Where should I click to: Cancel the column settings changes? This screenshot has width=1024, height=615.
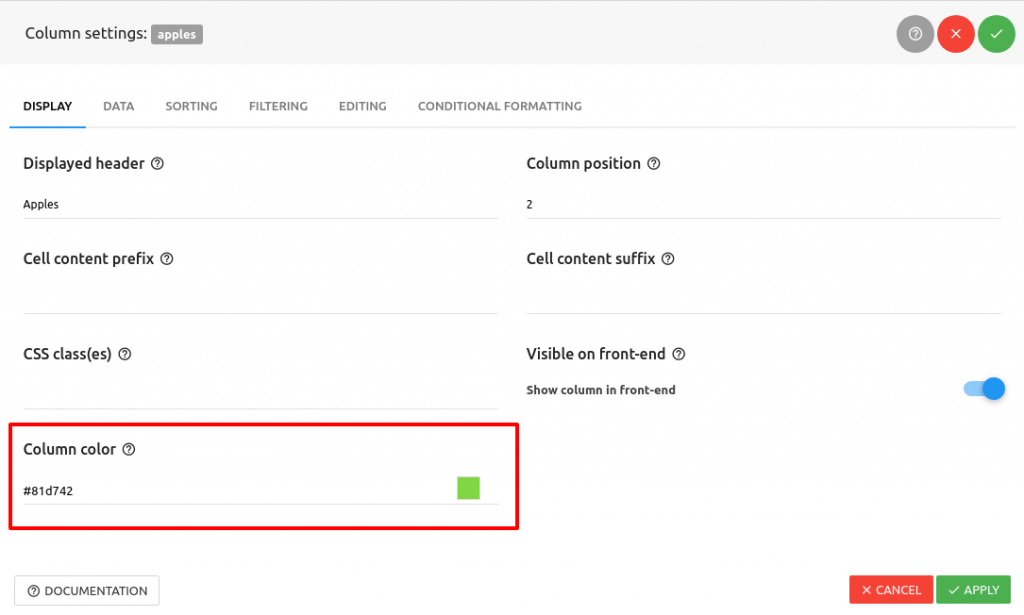[x=890, y=590]
